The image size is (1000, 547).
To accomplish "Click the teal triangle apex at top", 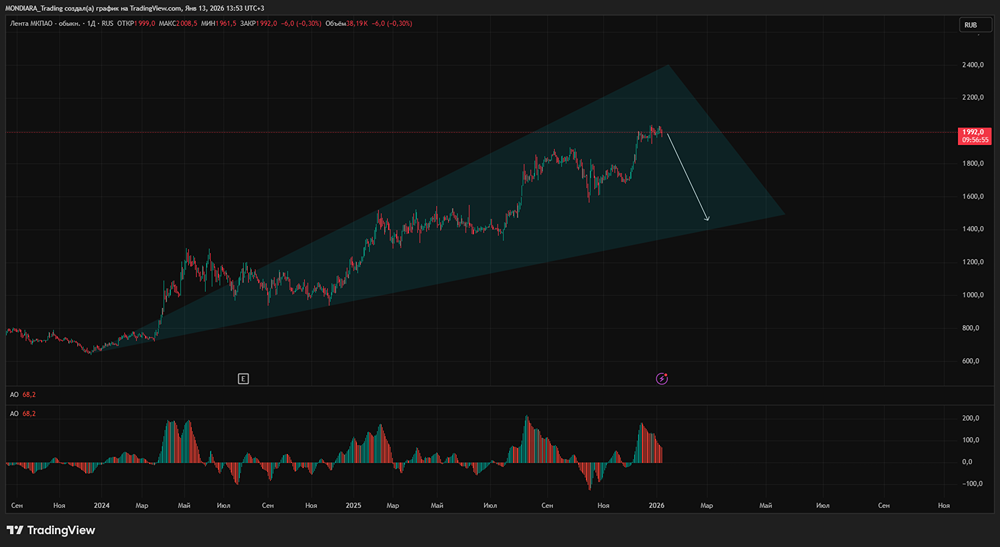I will [668, 66].
